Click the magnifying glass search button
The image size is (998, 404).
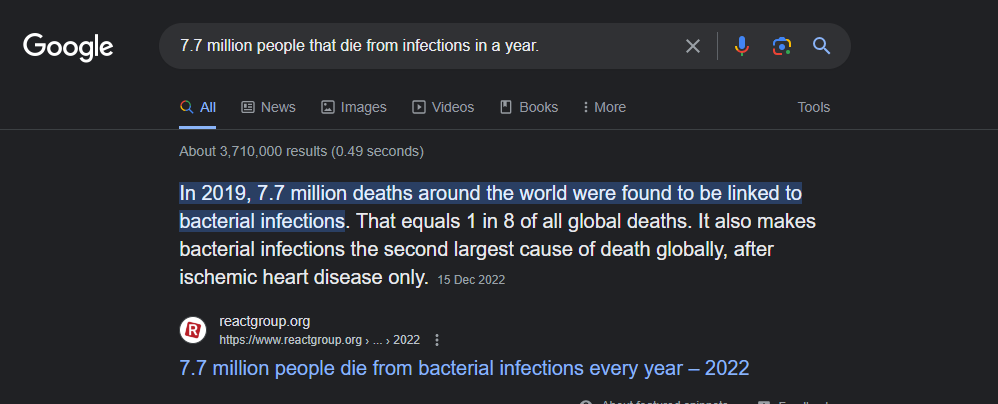[821, 46]
